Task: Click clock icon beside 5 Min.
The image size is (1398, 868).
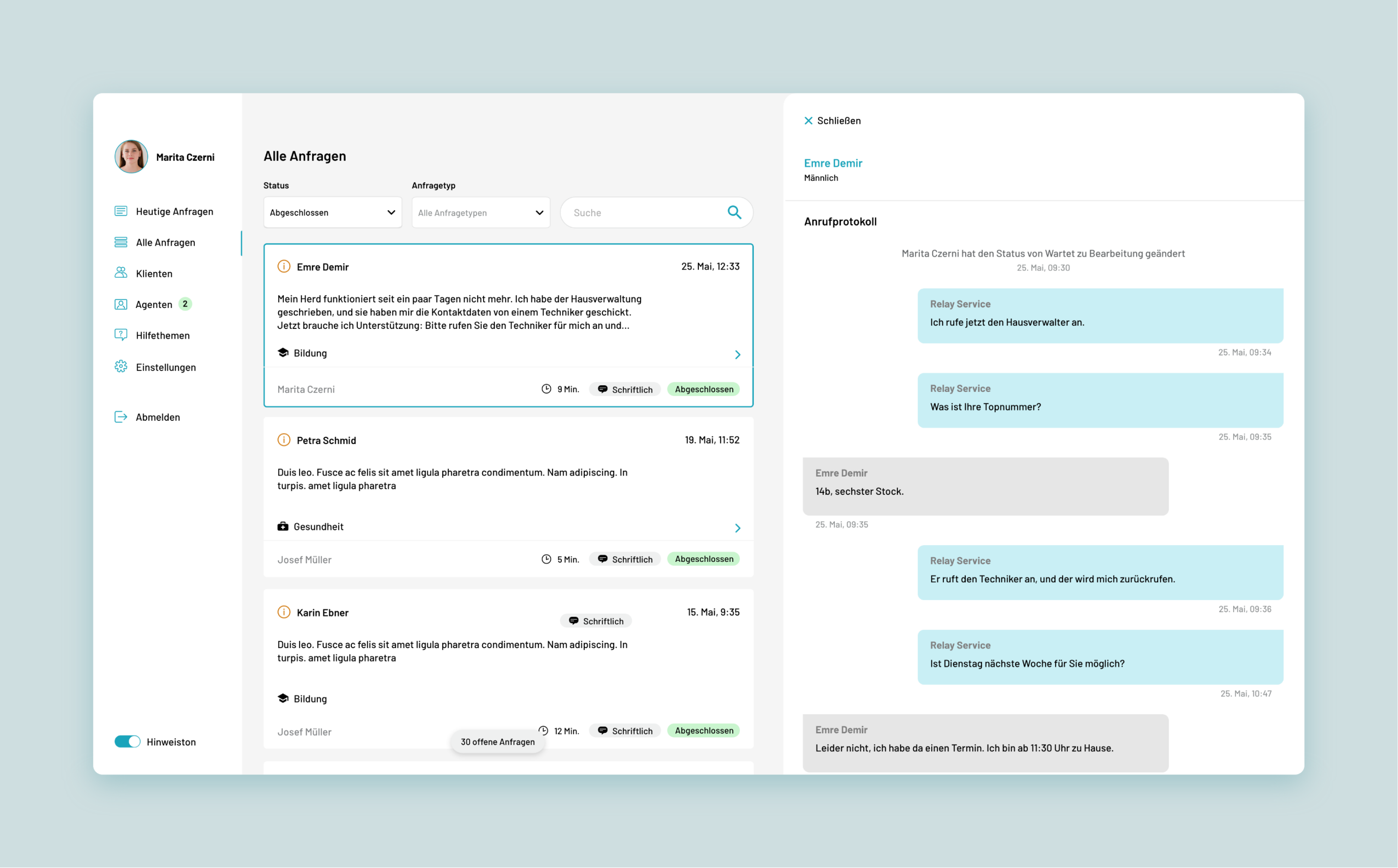Action: coord(546,559)
